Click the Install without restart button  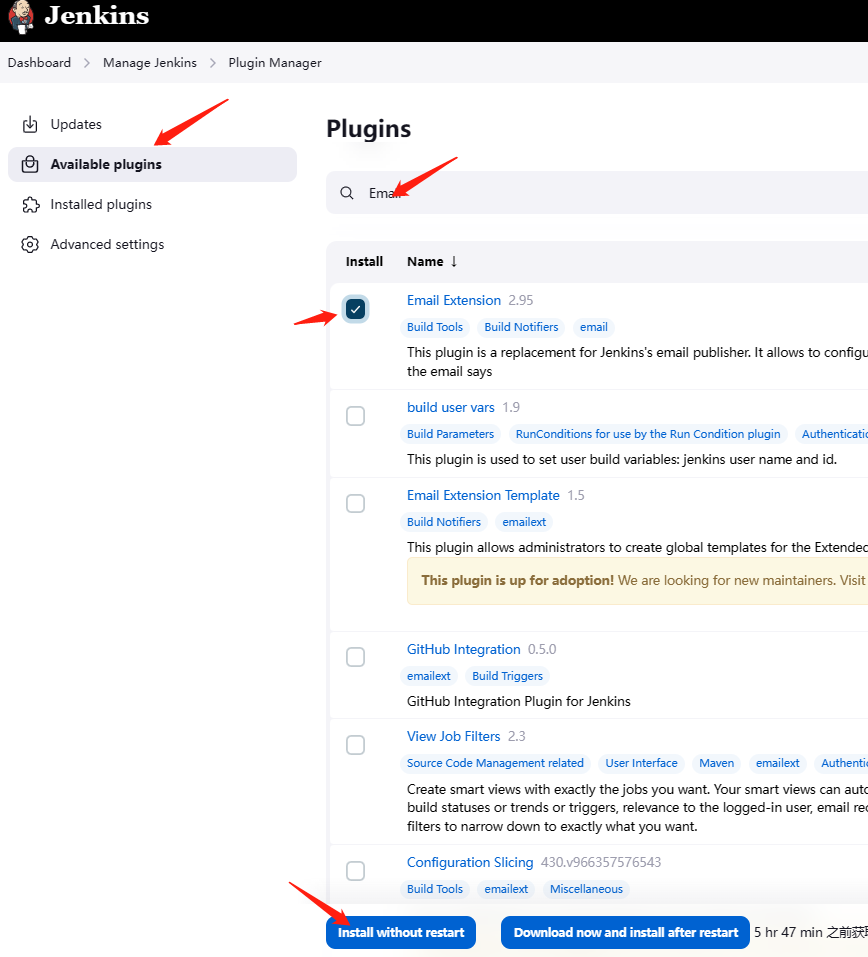pos(401,933)
